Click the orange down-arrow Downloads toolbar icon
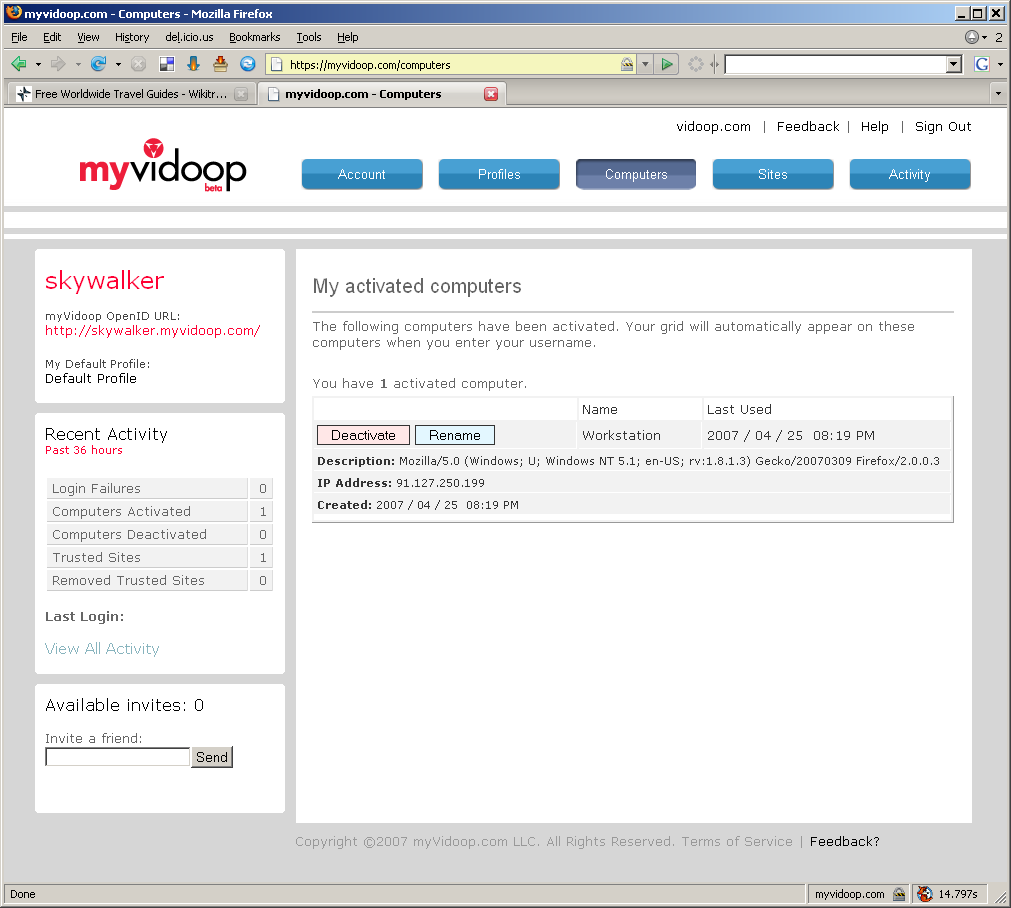The height and width of the screenshot is (908, 1011). click(193, 64)
